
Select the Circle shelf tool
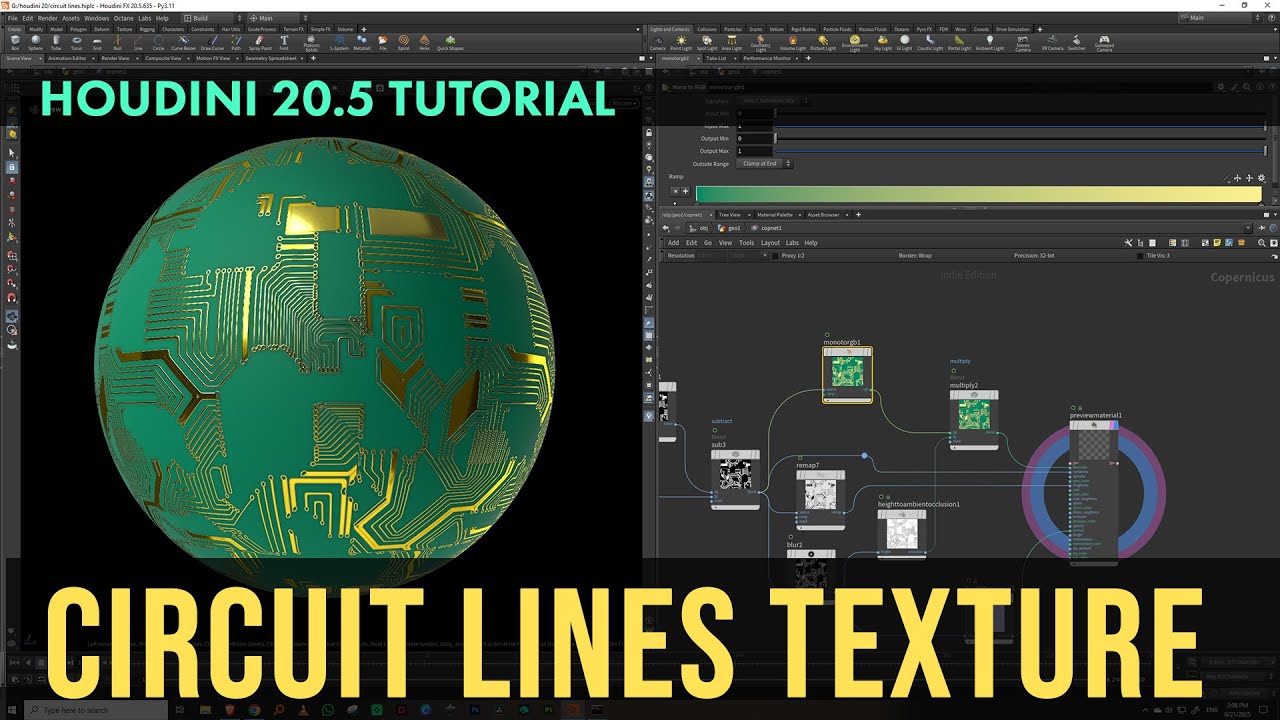pos(158,43)
